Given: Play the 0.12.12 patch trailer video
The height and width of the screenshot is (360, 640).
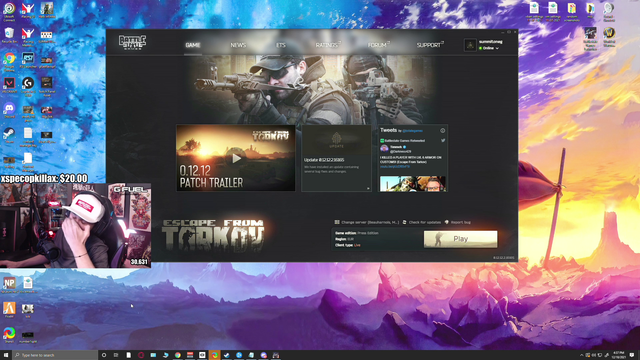Looking at the screenshot, I should [x=236, y=158].
